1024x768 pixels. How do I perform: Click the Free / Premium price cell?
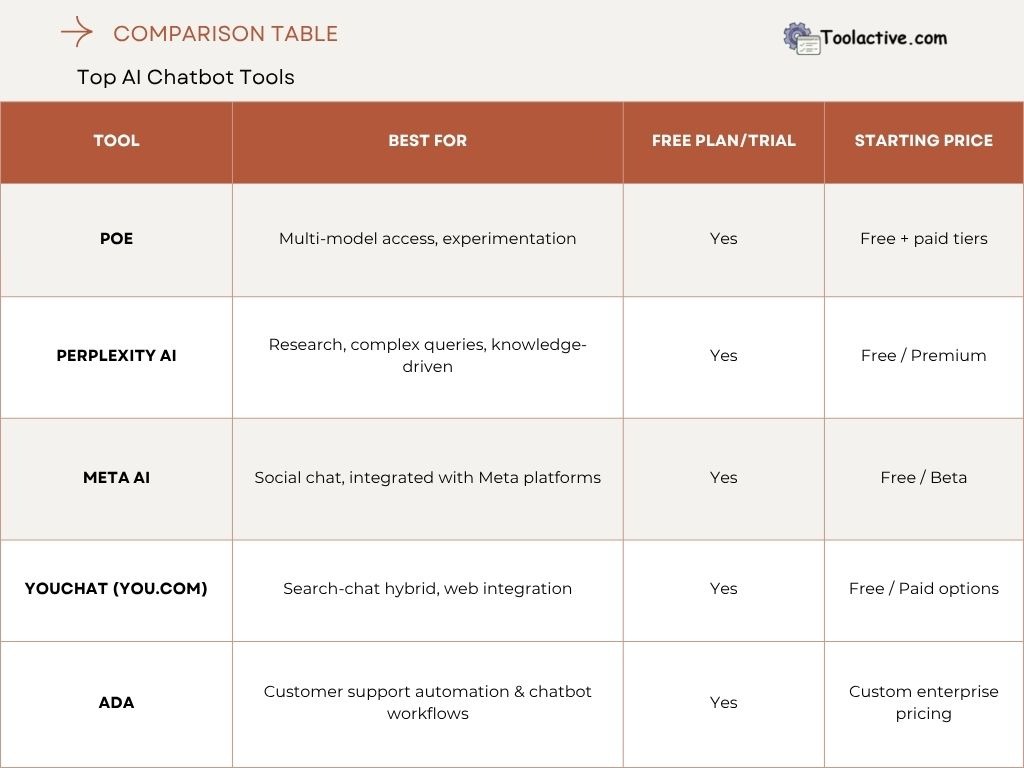(923, 355)
